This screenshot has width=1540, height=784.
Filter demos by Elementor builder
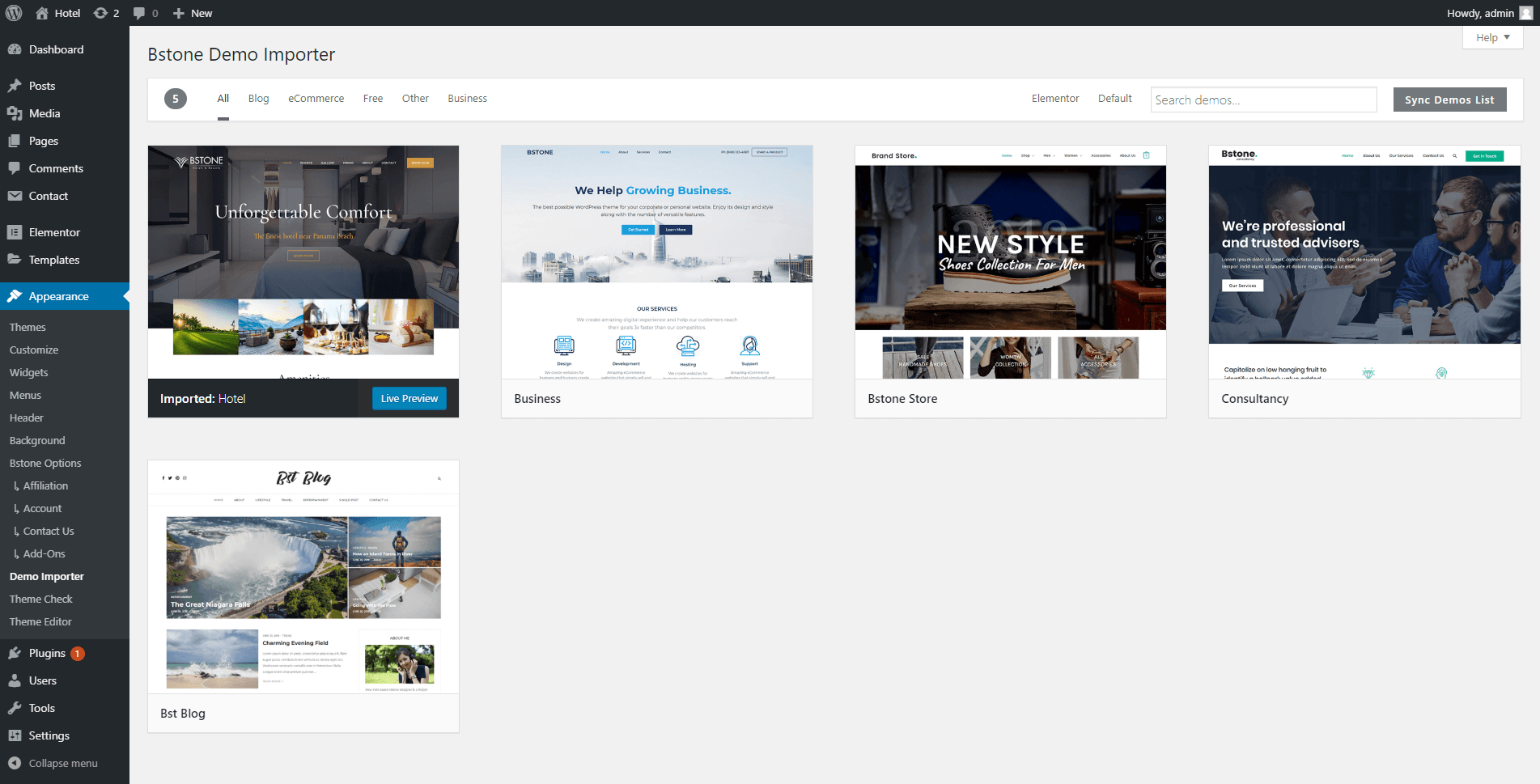tap(1055, 99)
